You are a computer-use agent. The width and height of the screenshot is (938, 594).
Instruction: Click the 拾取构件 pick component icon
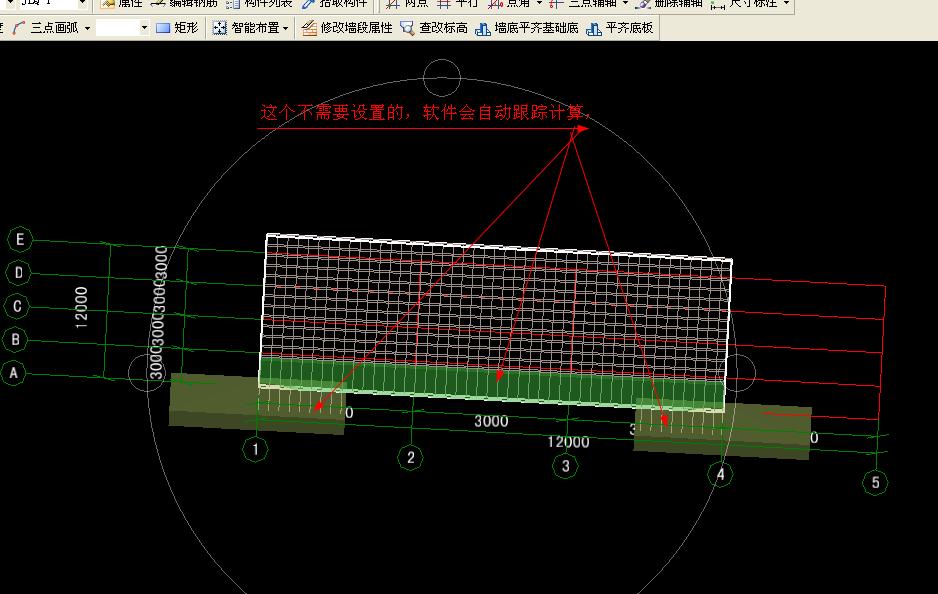(309, 4)
